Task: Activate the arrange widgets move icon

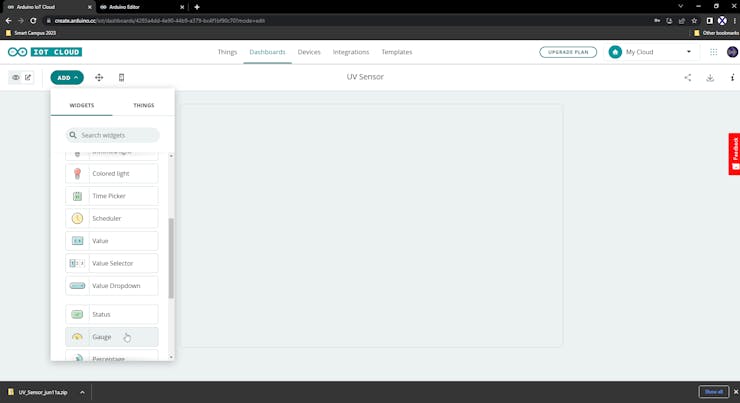Action: 99,77
